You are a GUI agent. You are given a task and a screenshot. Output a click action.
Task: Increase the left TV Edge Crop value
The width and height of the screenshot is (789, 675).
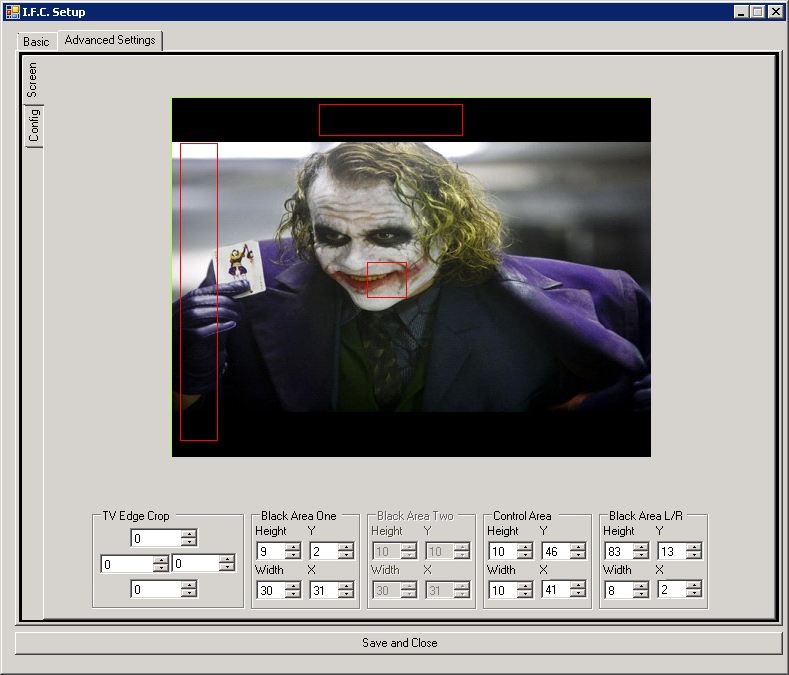[160, 560]
